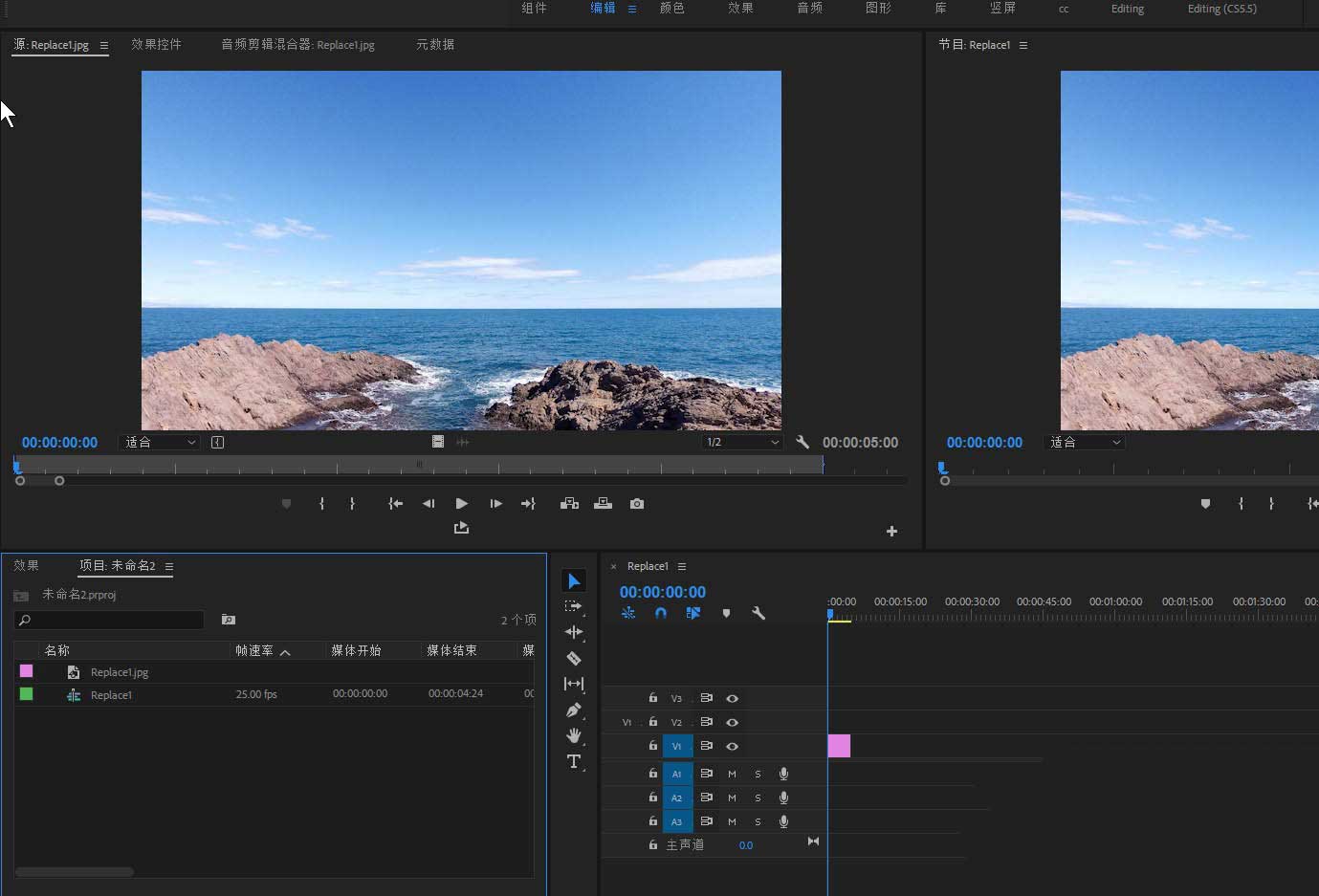Viewport: 1319px width, 896px height.
Task: Hide the V3 track output
Action: coord(732,699)
